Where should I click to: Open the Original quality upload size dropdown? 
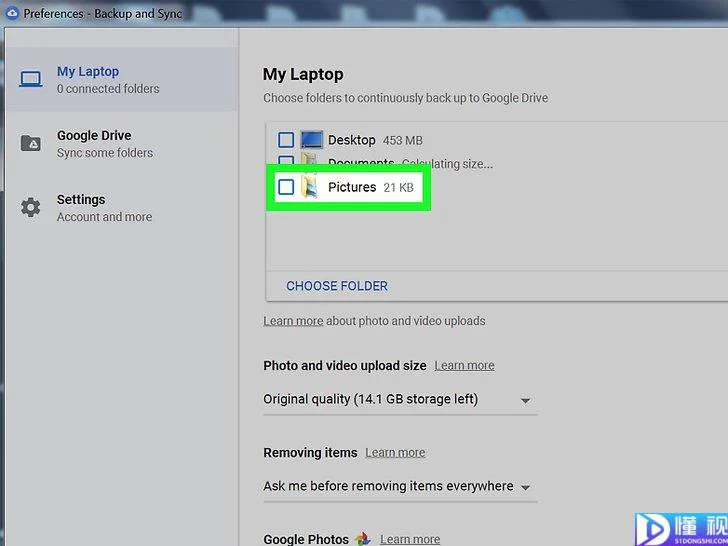pyautogui.click(x=400, y=400)
